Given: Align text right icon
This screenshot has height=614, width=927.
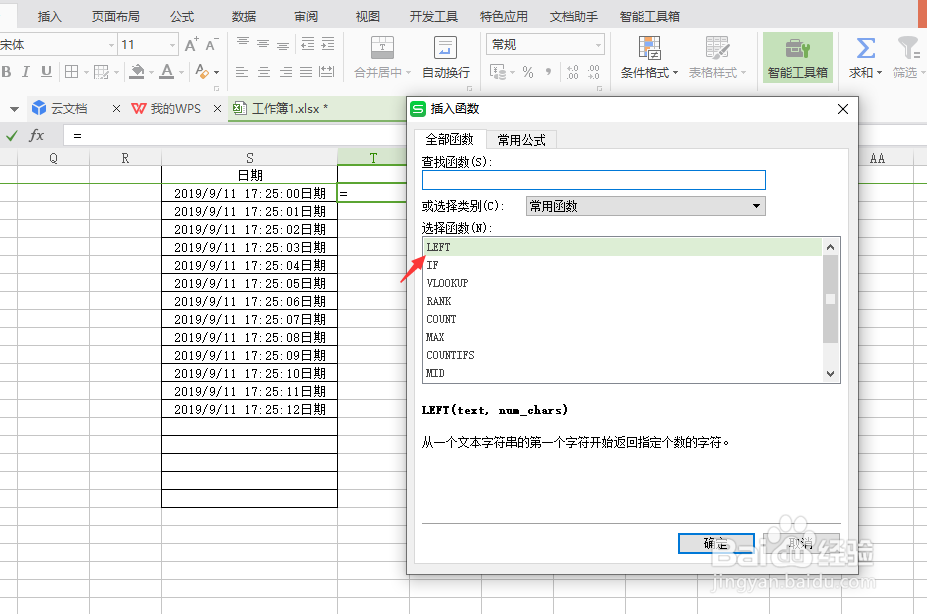Looking at the screenshot, I should click(286, 72).
